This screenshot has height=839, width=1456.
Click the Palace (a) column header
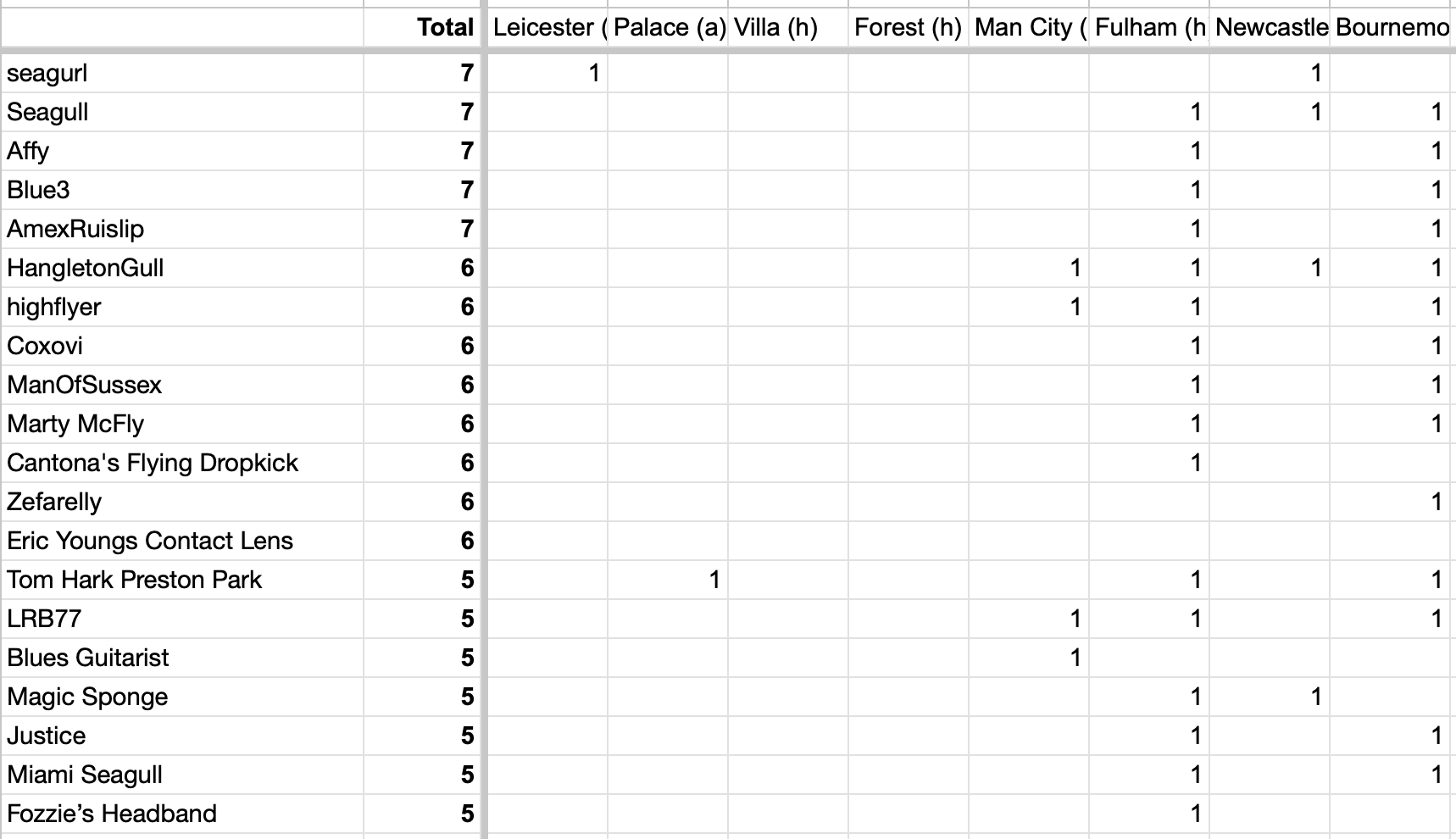[x=667, y=28]
